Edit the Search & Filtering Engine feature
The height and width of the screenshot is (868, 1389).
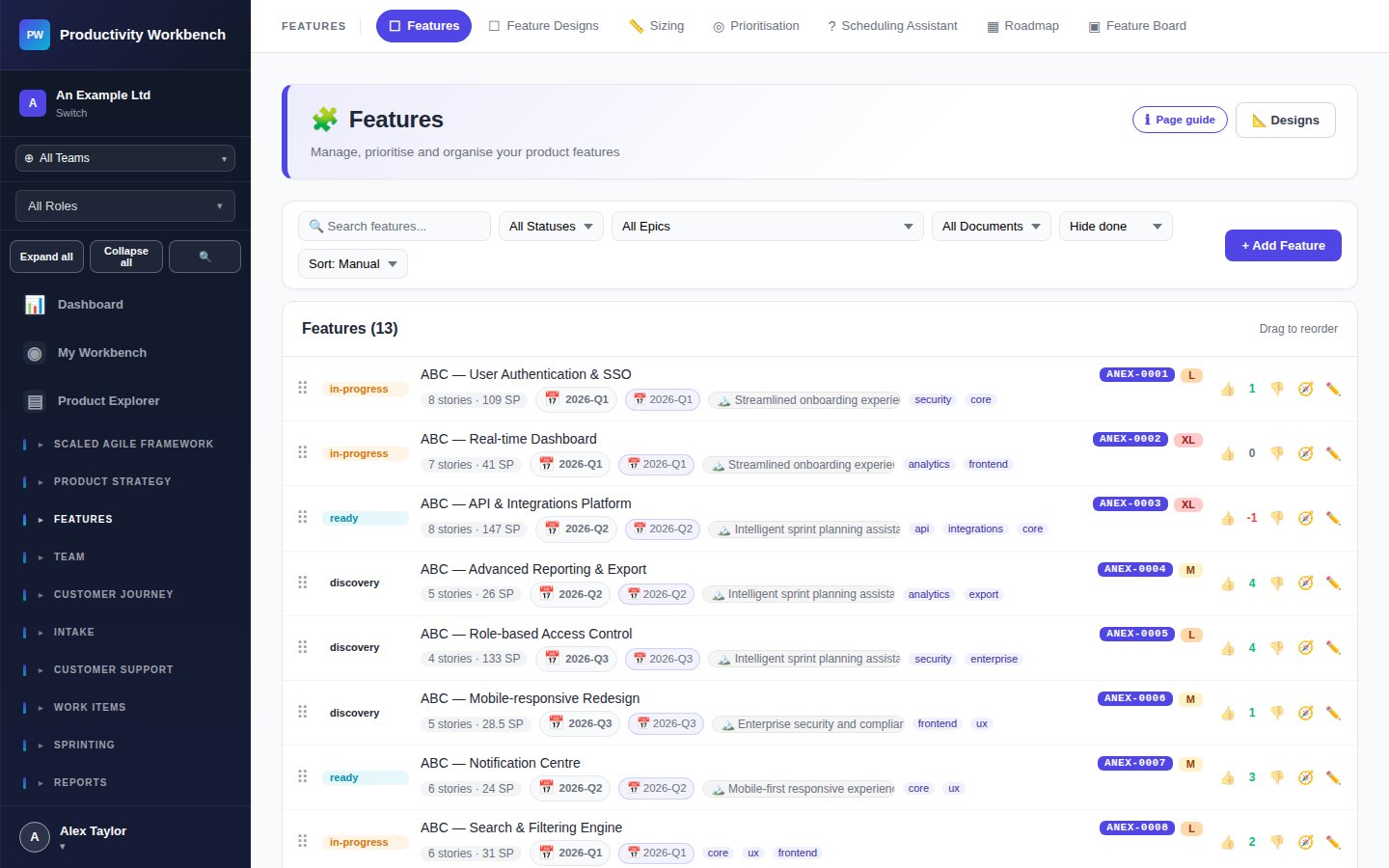coord(1333,842)
